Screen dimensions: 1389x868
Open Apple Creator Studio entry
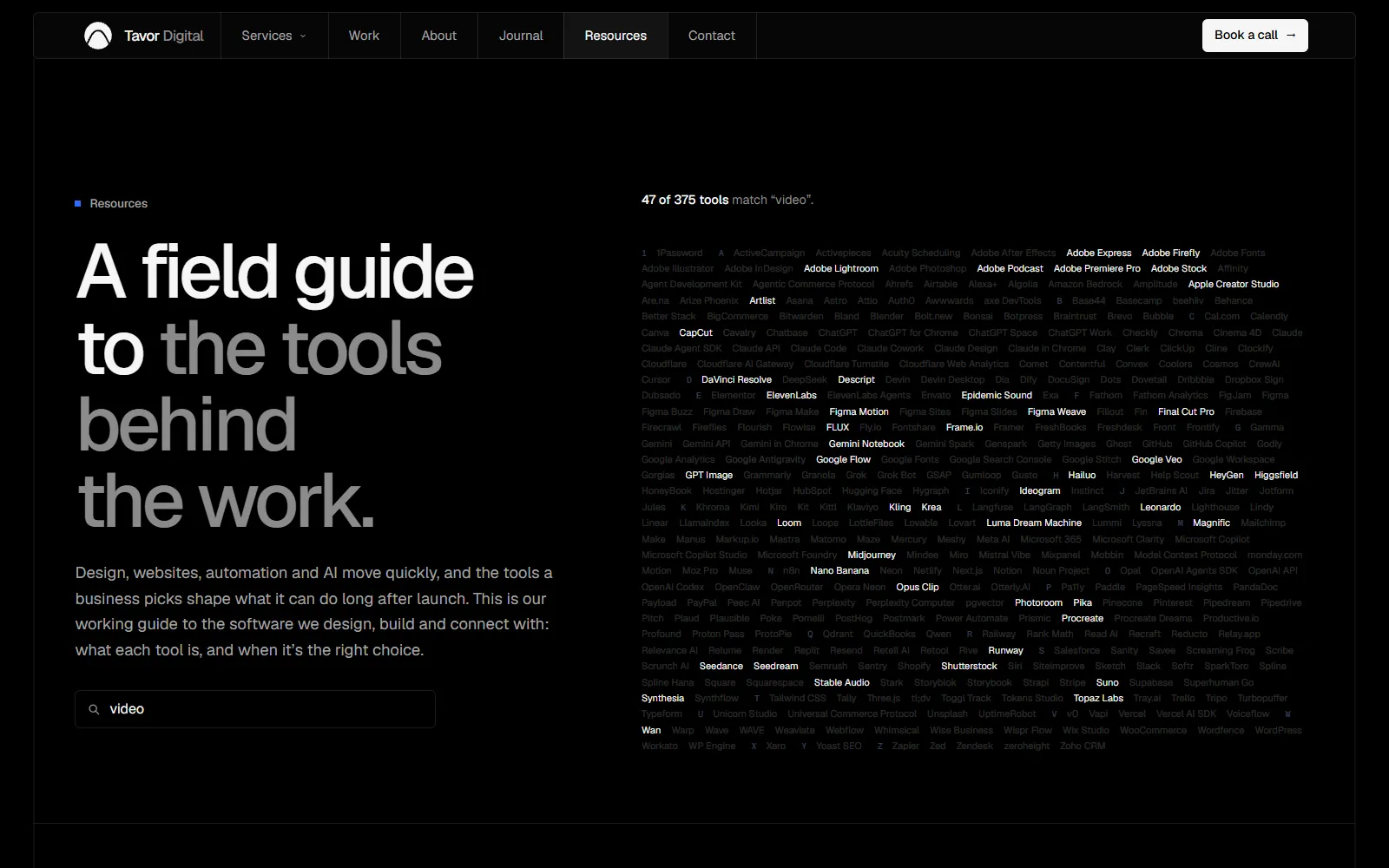click(x=1234, y=284)
